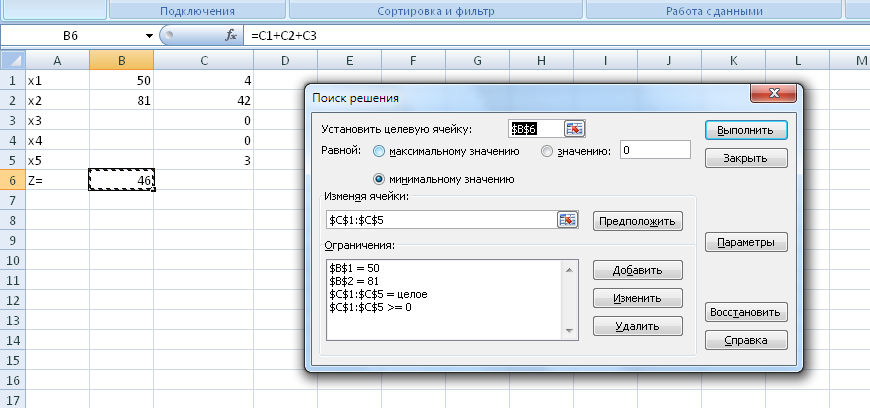Click the Предположить button
This screenshot has width=870, height=408.
coord(638,221)
